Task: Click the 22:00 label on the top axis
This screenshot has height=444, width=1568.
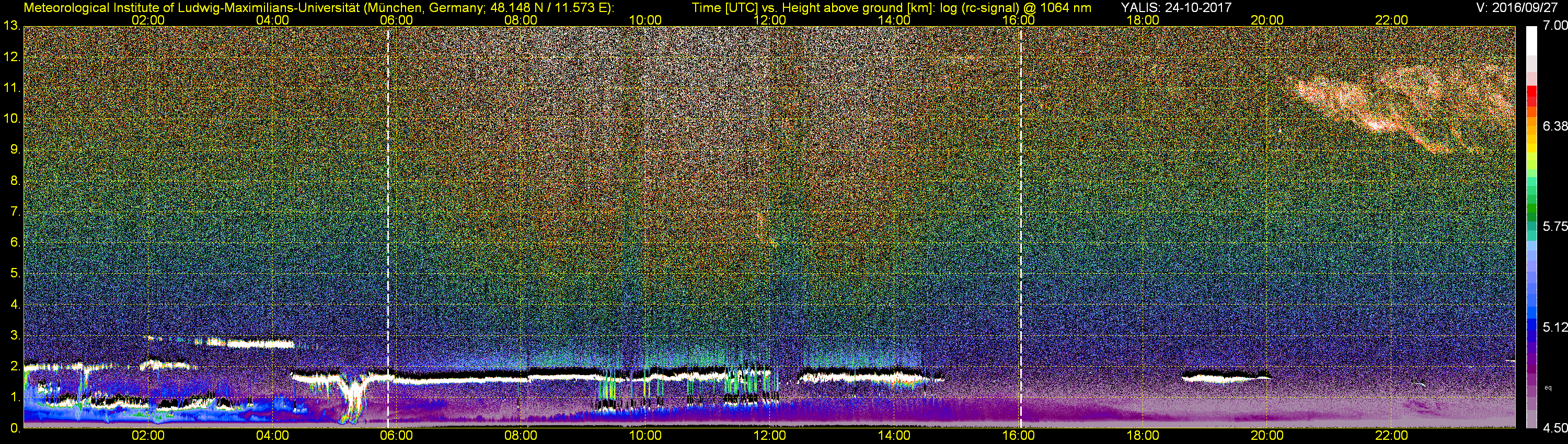Action: click(1391, 20)
